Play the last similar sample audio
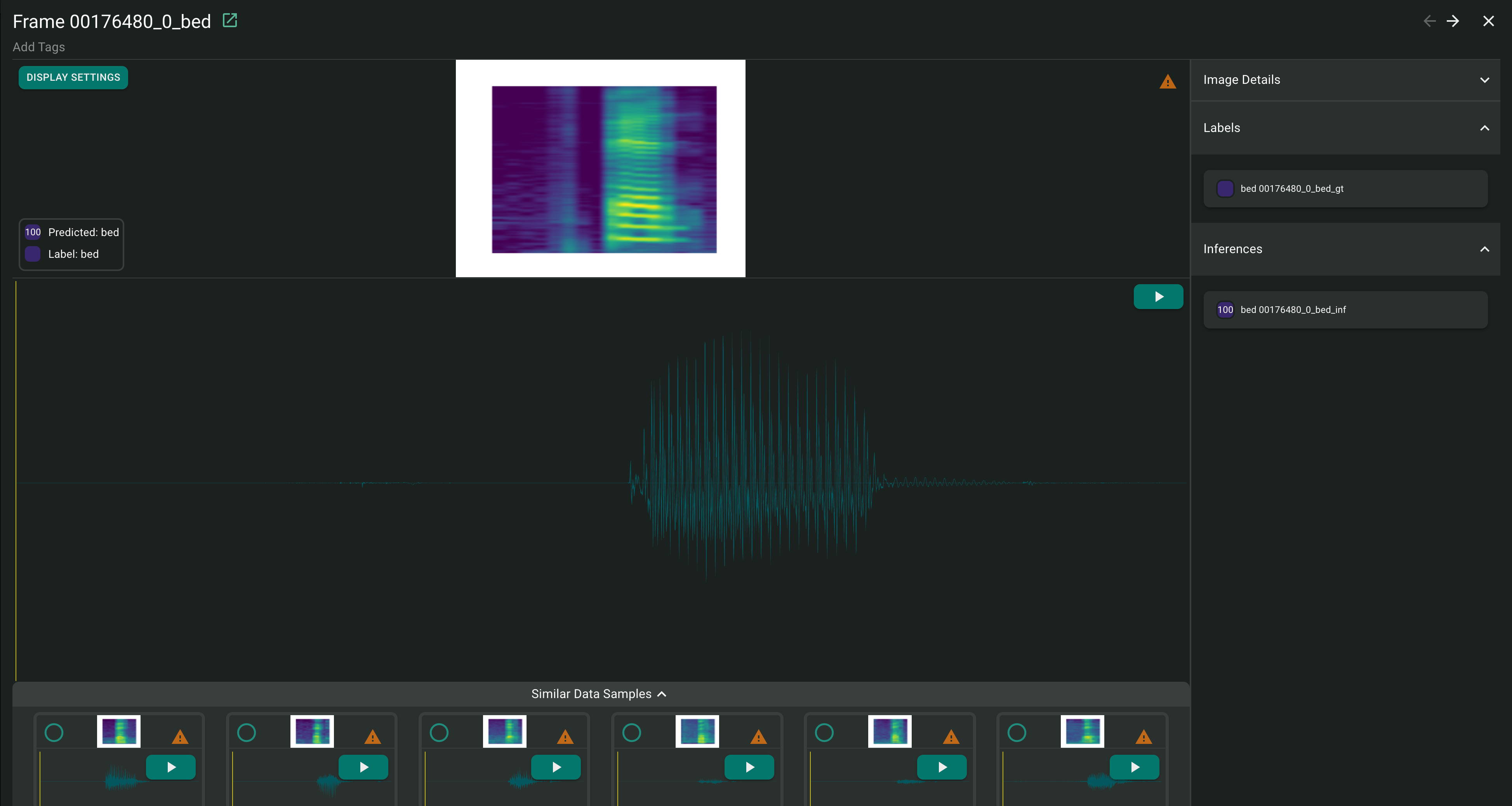Image resolution: width=1512 pixels, height=806 pixels. [x=1134, y=767]
